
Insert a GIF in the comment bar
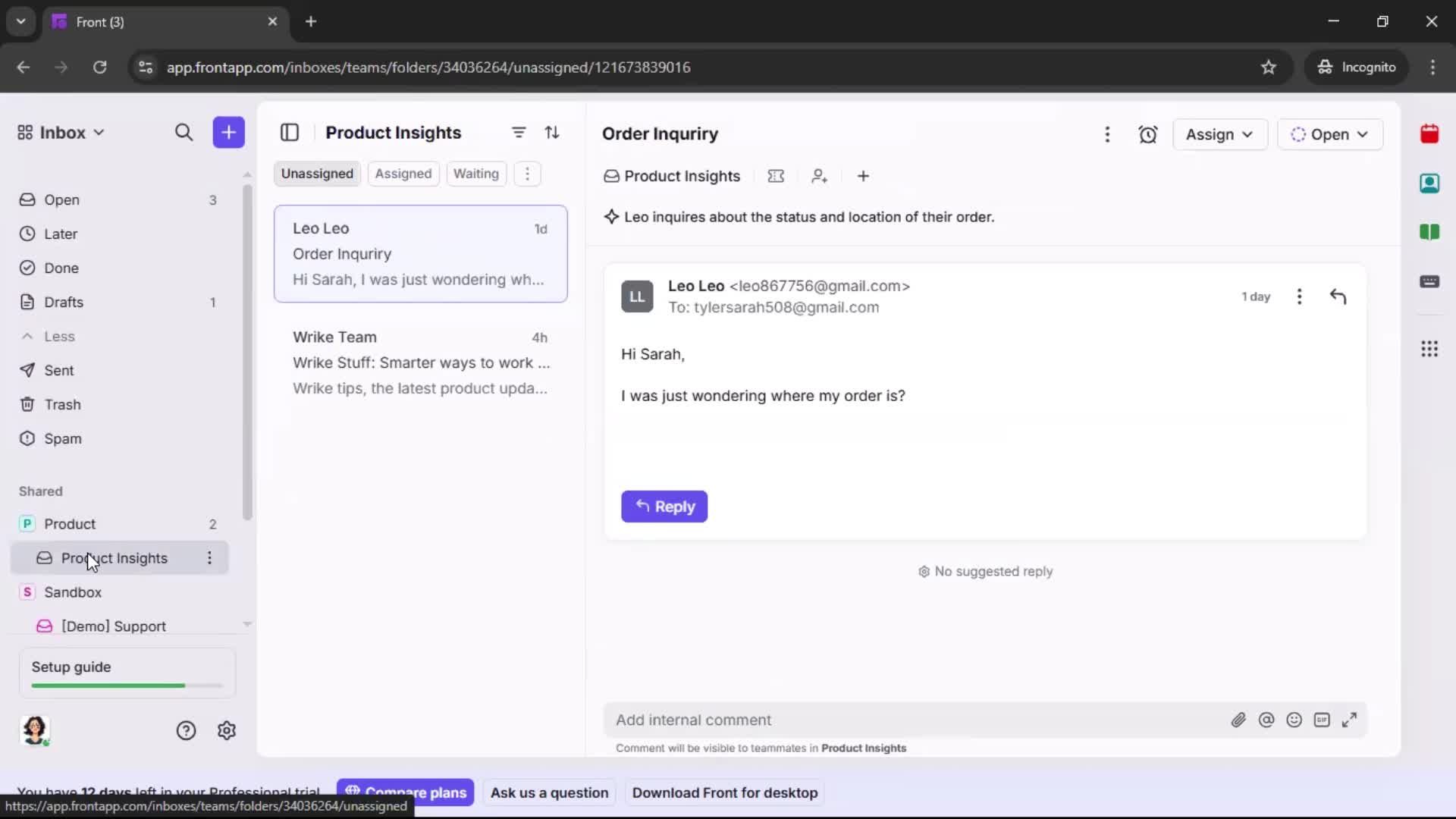point(1323,720)
